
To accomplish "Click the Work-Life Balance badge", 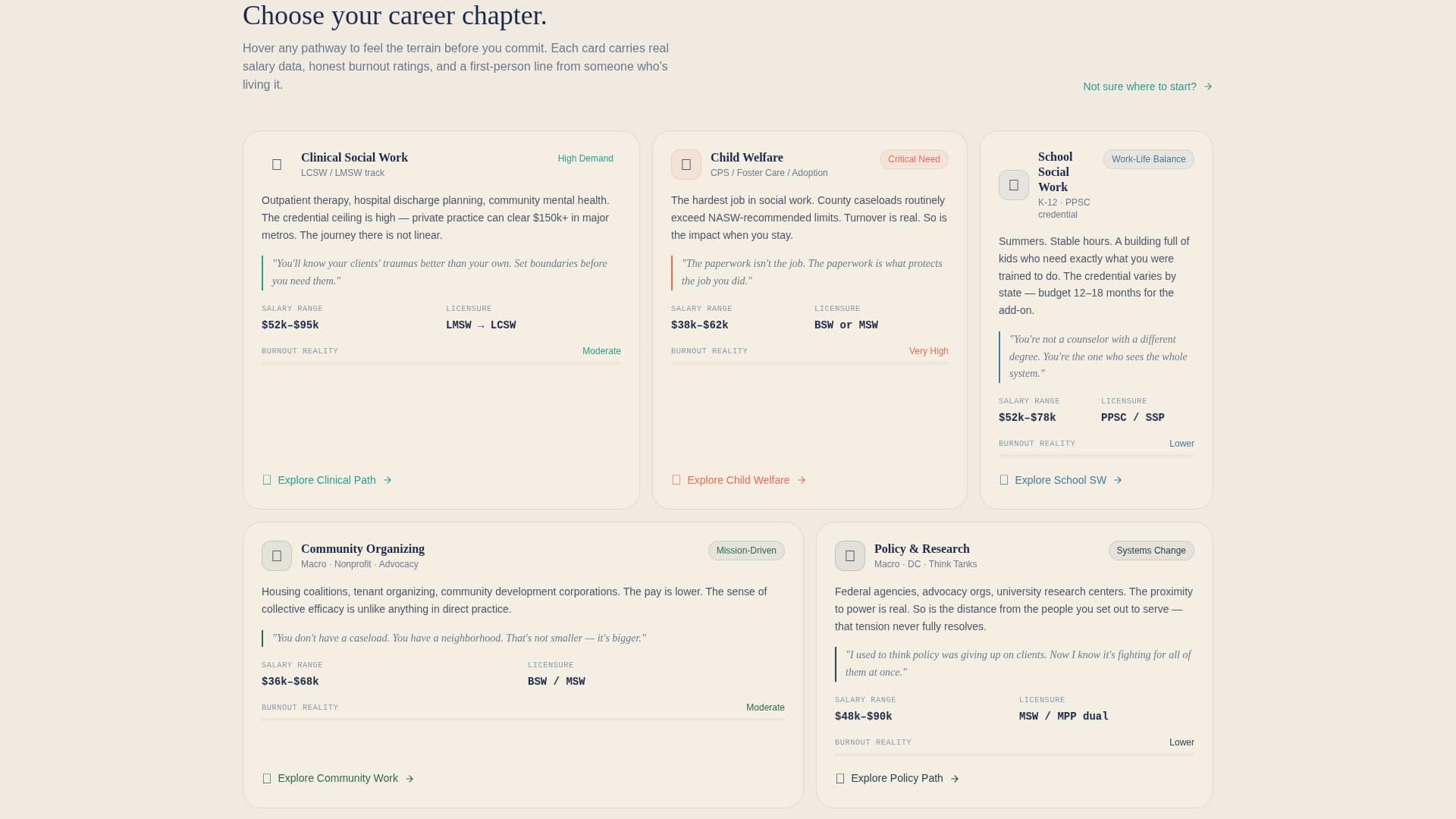I will 1148,159.
